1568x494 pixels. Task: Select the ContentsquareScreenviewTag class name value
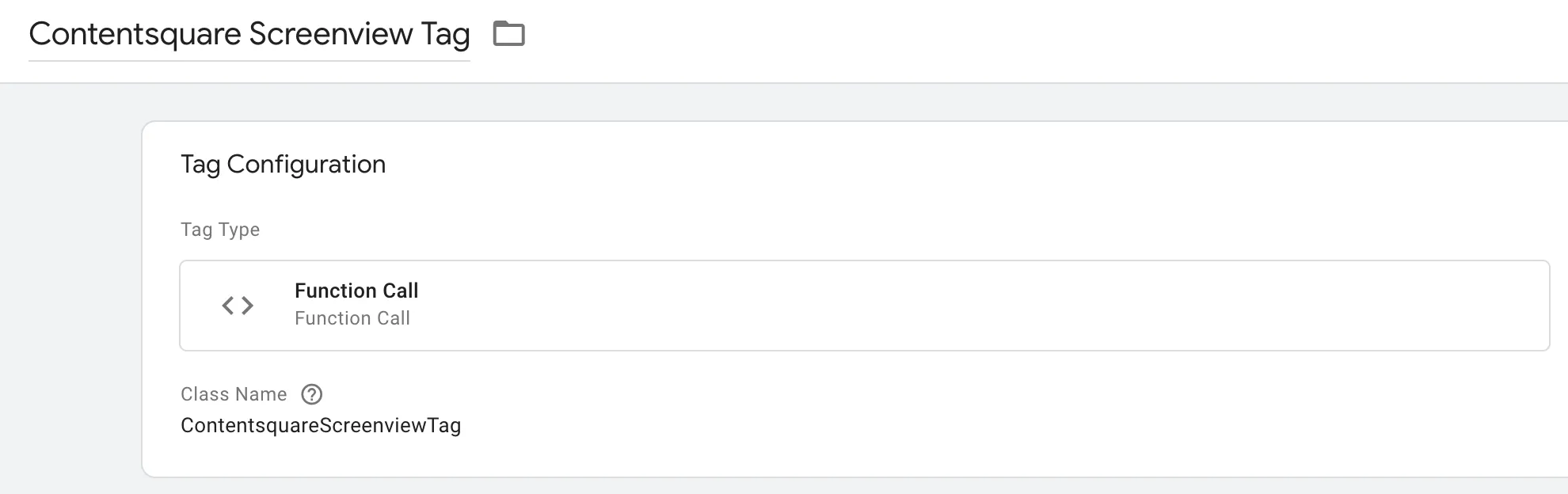click(x=320, y=426)
